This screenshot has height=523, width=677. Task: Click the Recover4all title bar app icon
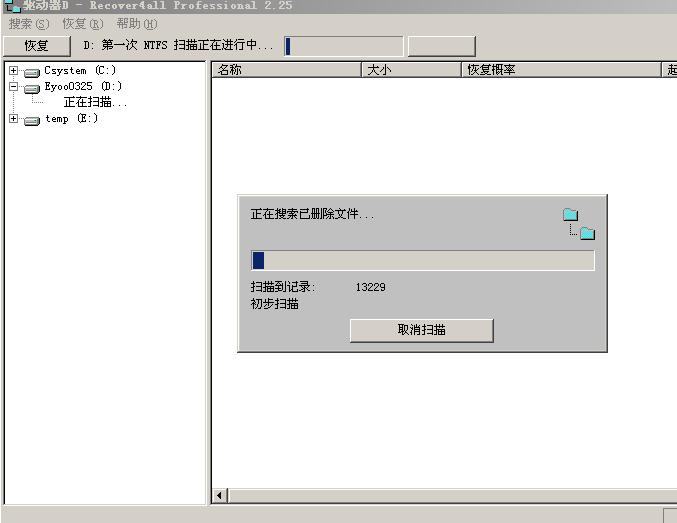(x=12, y=6)
